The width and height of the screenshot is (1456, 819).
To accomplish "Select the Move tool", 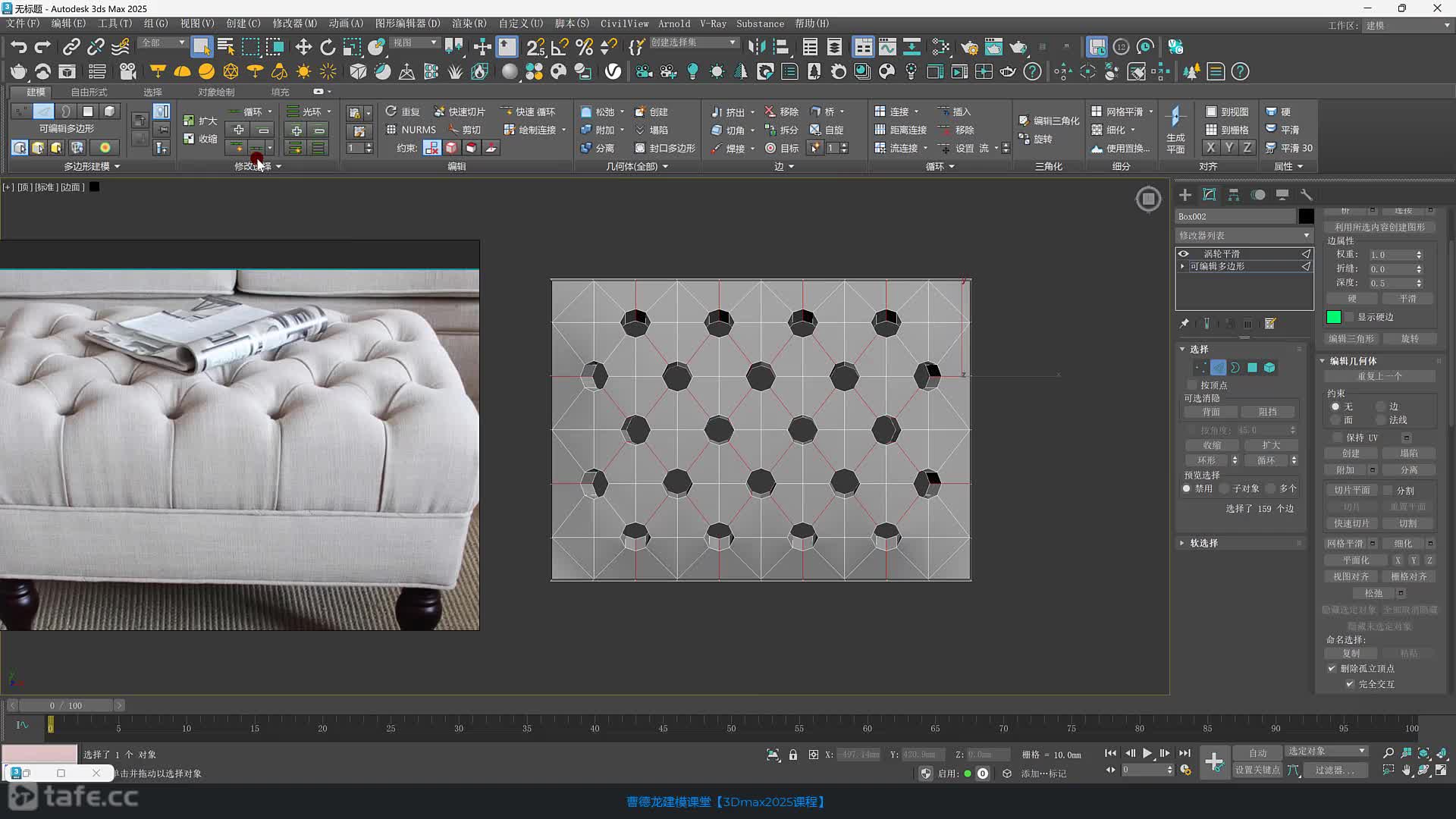I will (303, 47).
